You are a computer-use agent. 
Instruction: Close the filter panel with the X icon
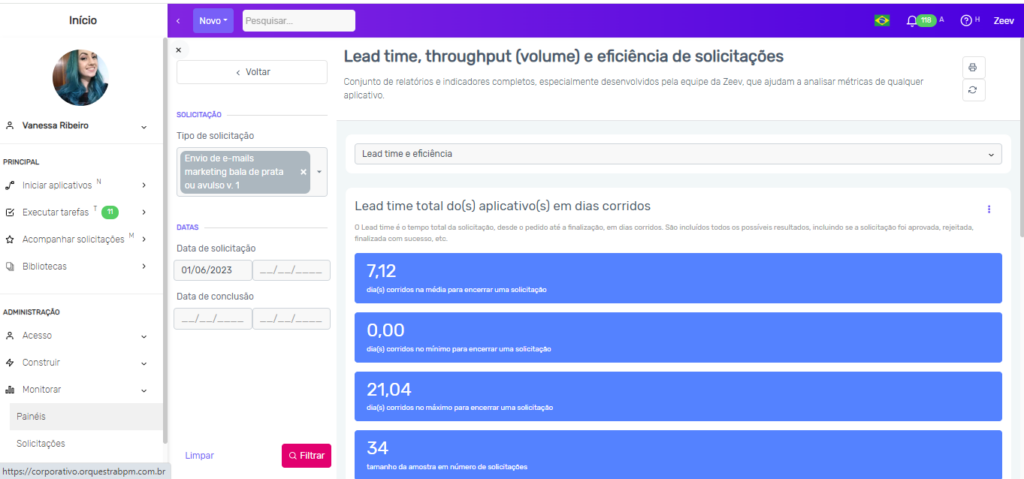point(179,49)
